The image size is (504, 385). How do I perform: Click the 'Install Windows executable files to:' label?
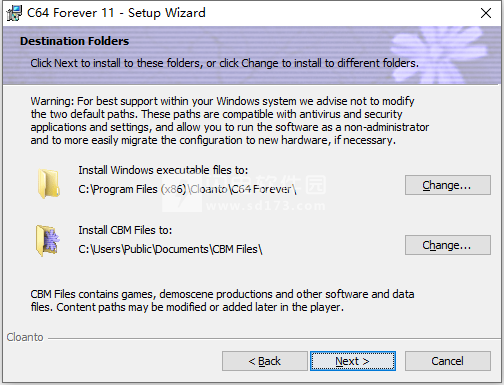point(163,170)
